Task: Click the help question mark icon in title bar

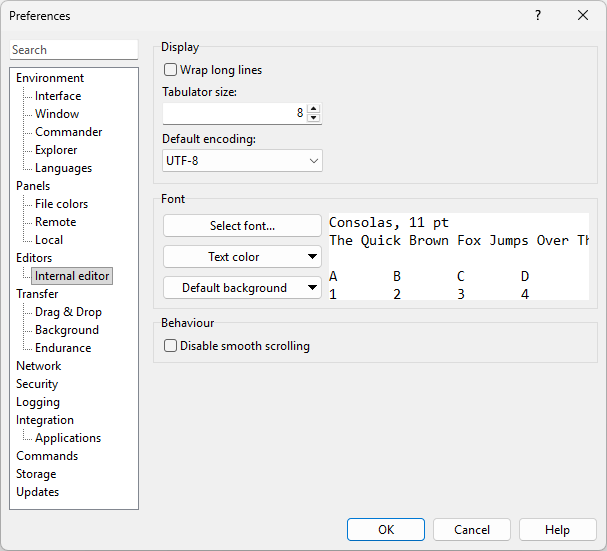Action: [x=537, y=15]
